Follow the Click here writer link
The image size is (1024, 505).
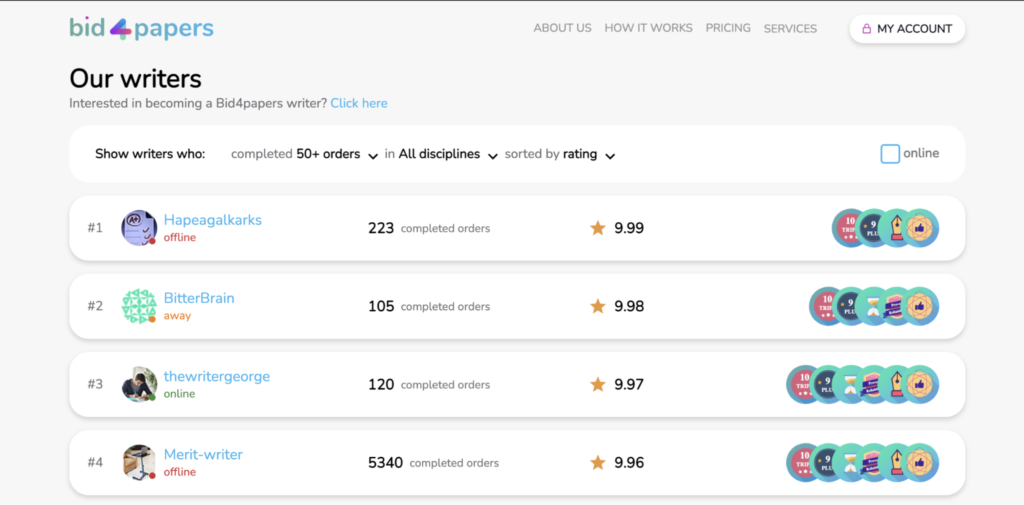tap(359, 103)
